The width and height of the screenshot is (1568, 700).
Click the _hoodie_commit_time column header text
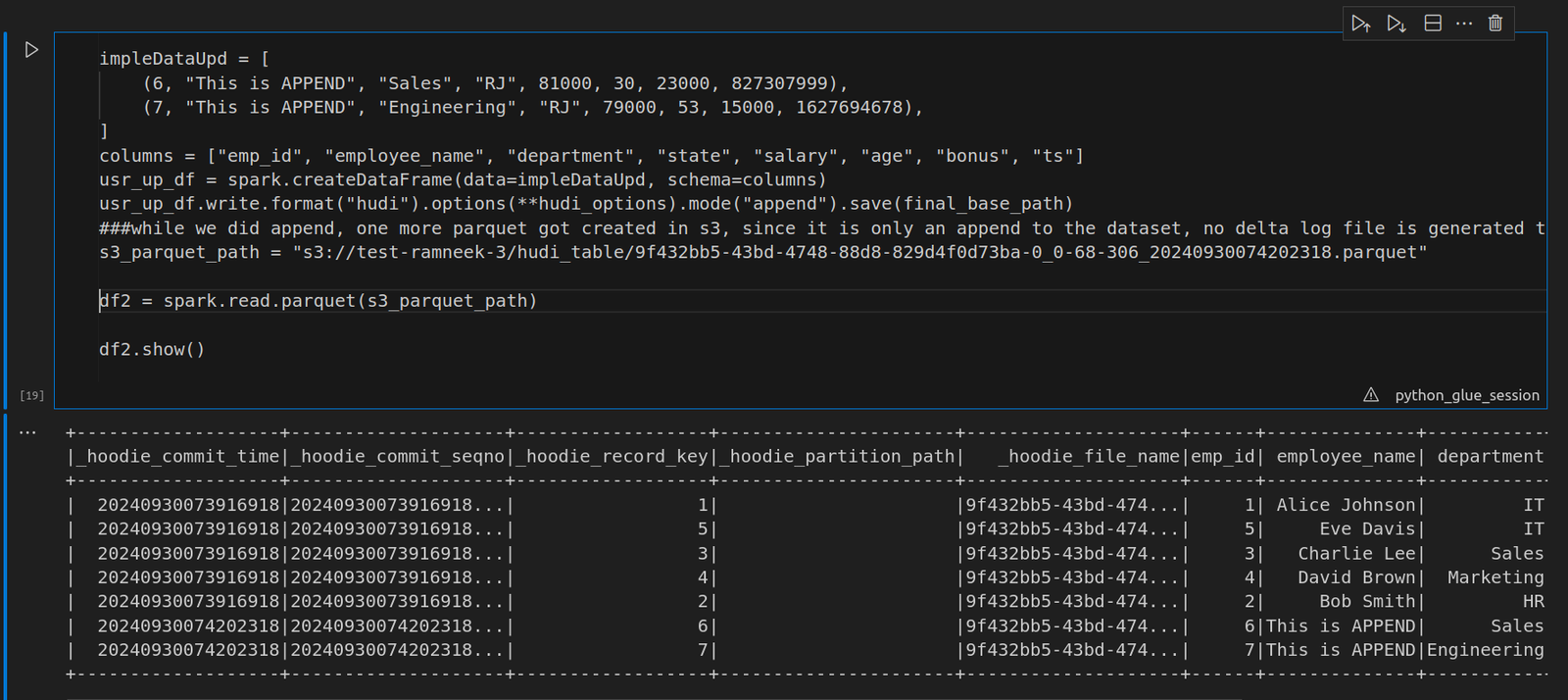pyautogui.click(x=178, y=457)
